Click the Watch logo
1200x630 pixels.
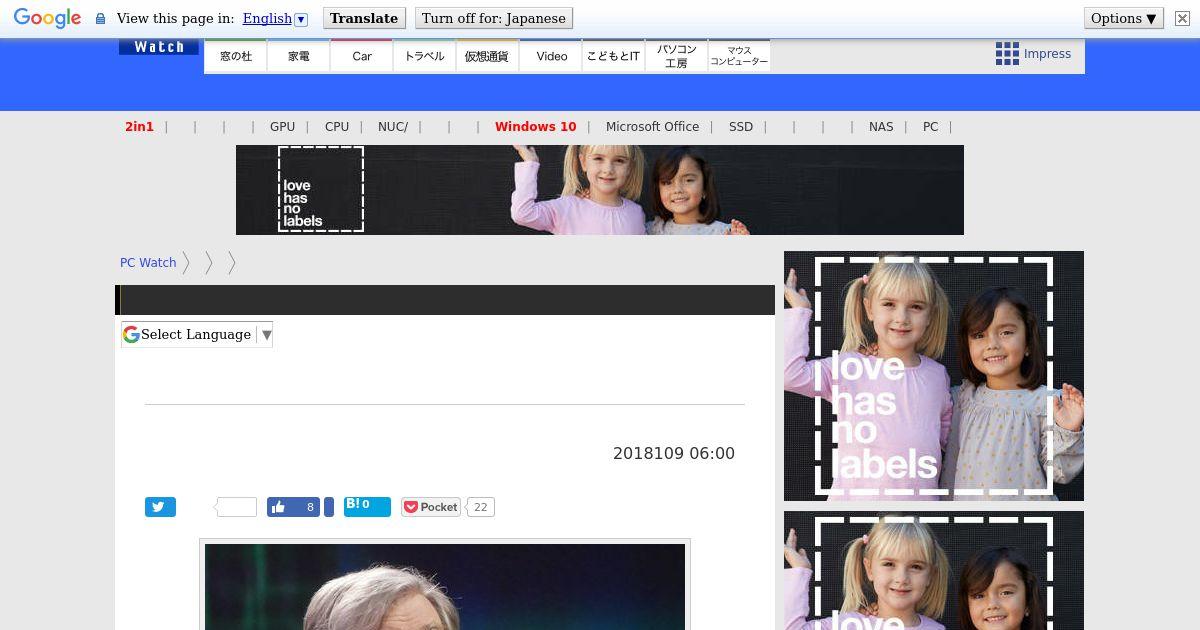pyautogui.click(x=158, y=47)
